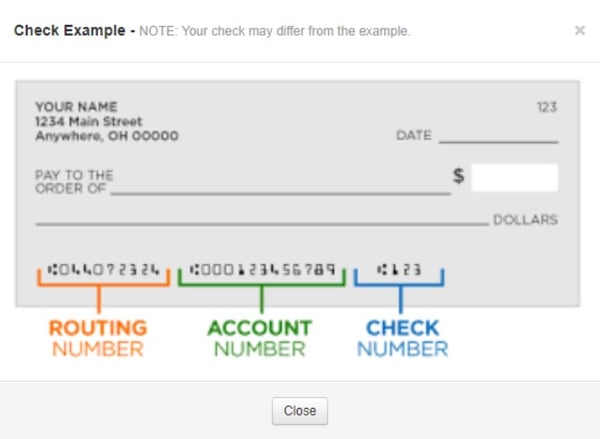The height and width of the screenshot is (439, 600).
Task: Click the blue CHECK NUMBER label
Action: 402,338
